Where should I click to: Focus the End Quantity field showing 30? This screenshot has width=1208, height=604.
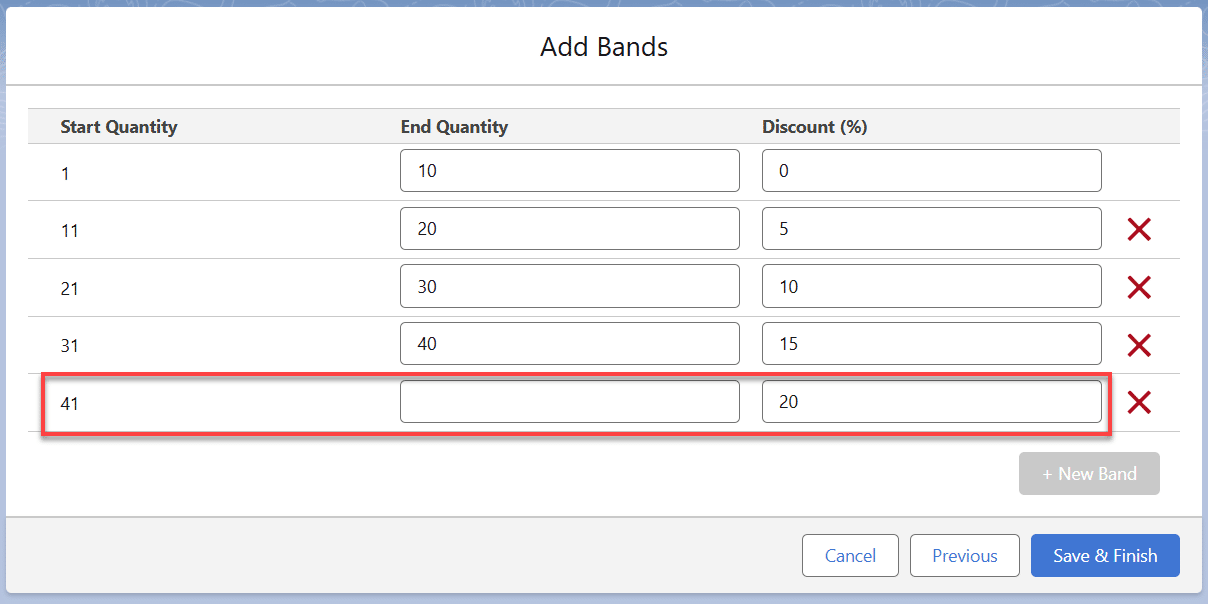(569, 287)
